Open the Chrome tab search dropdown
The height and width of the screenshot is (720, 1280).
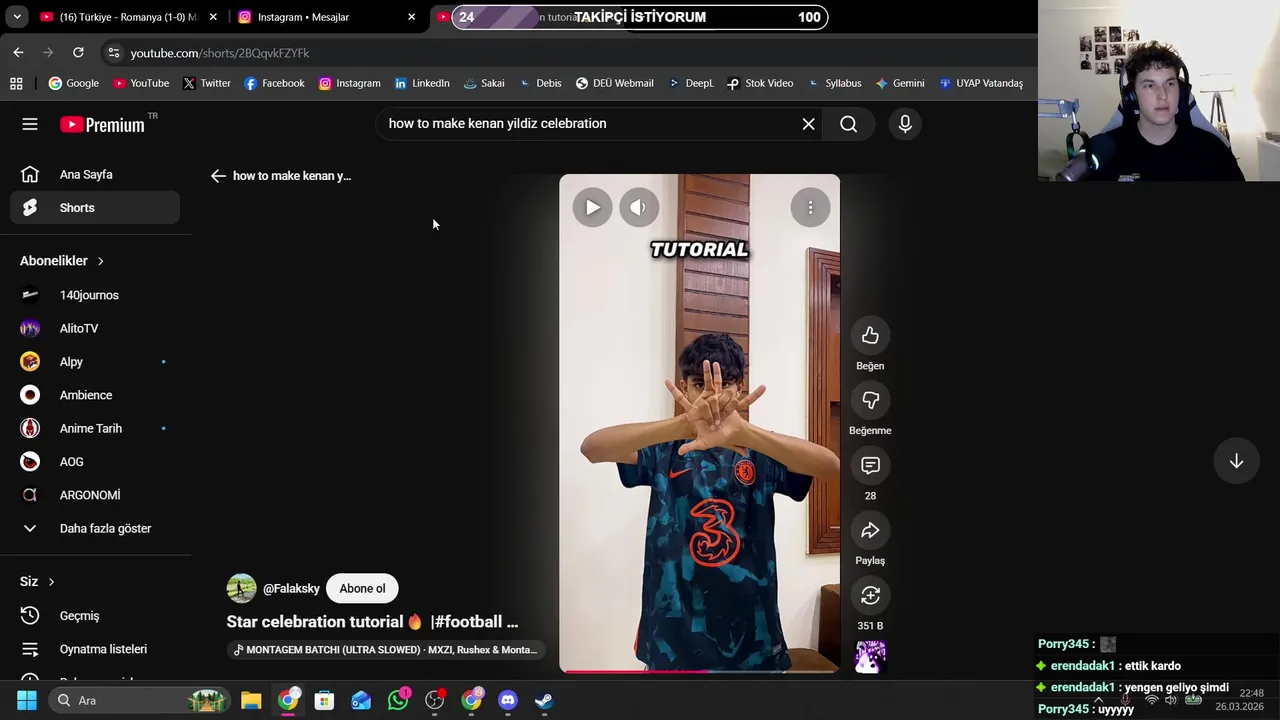click(x=17, y=17)
